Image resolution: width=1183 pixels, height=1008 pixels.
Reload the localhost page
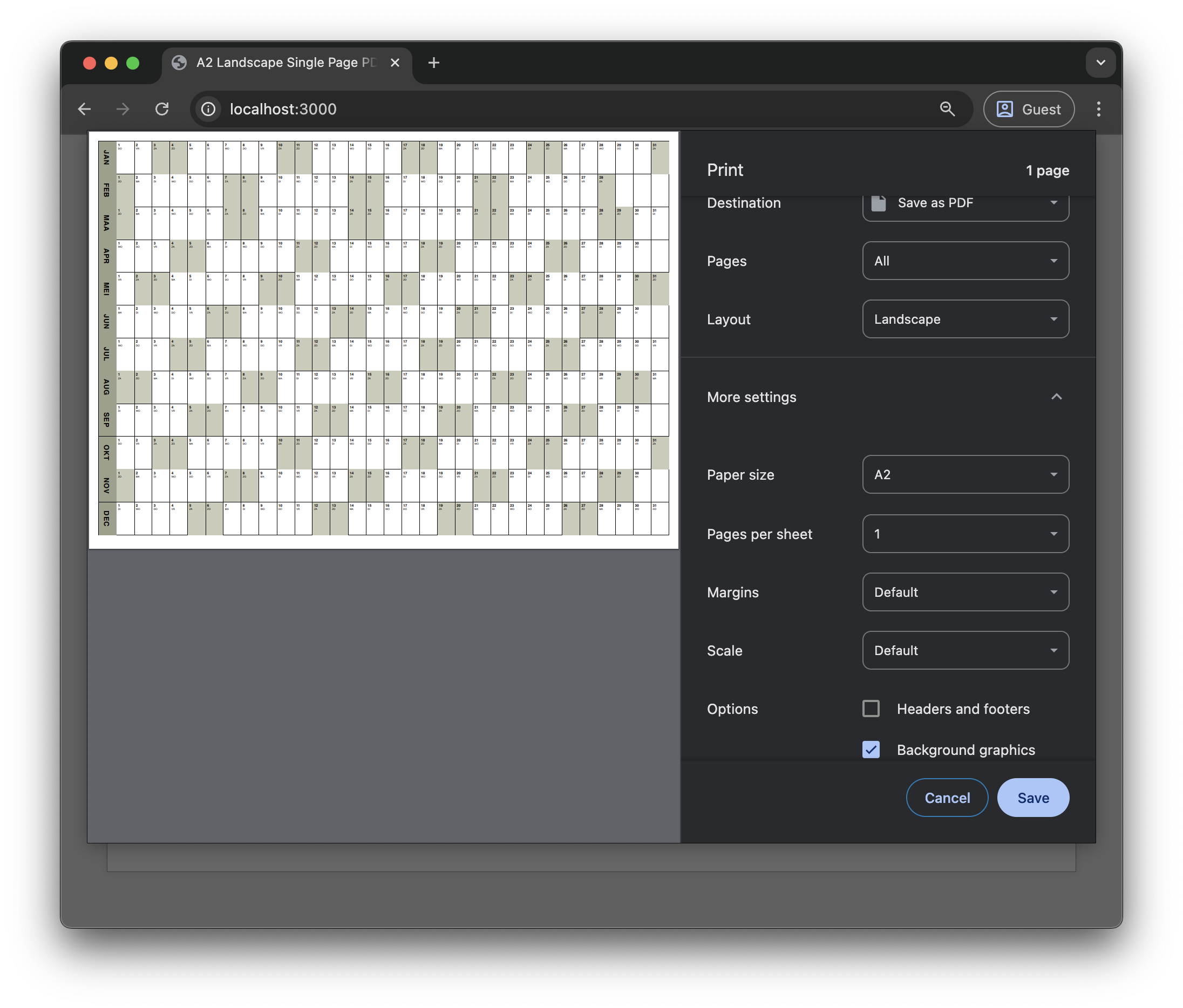(162, 109)
